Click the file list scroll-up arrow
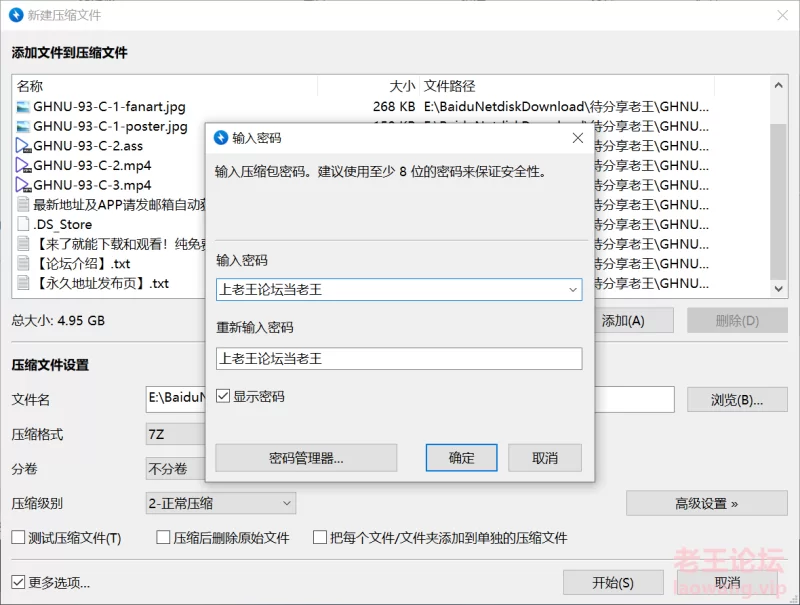The width and height of the screenshot is (800, 605). point(778,86)
